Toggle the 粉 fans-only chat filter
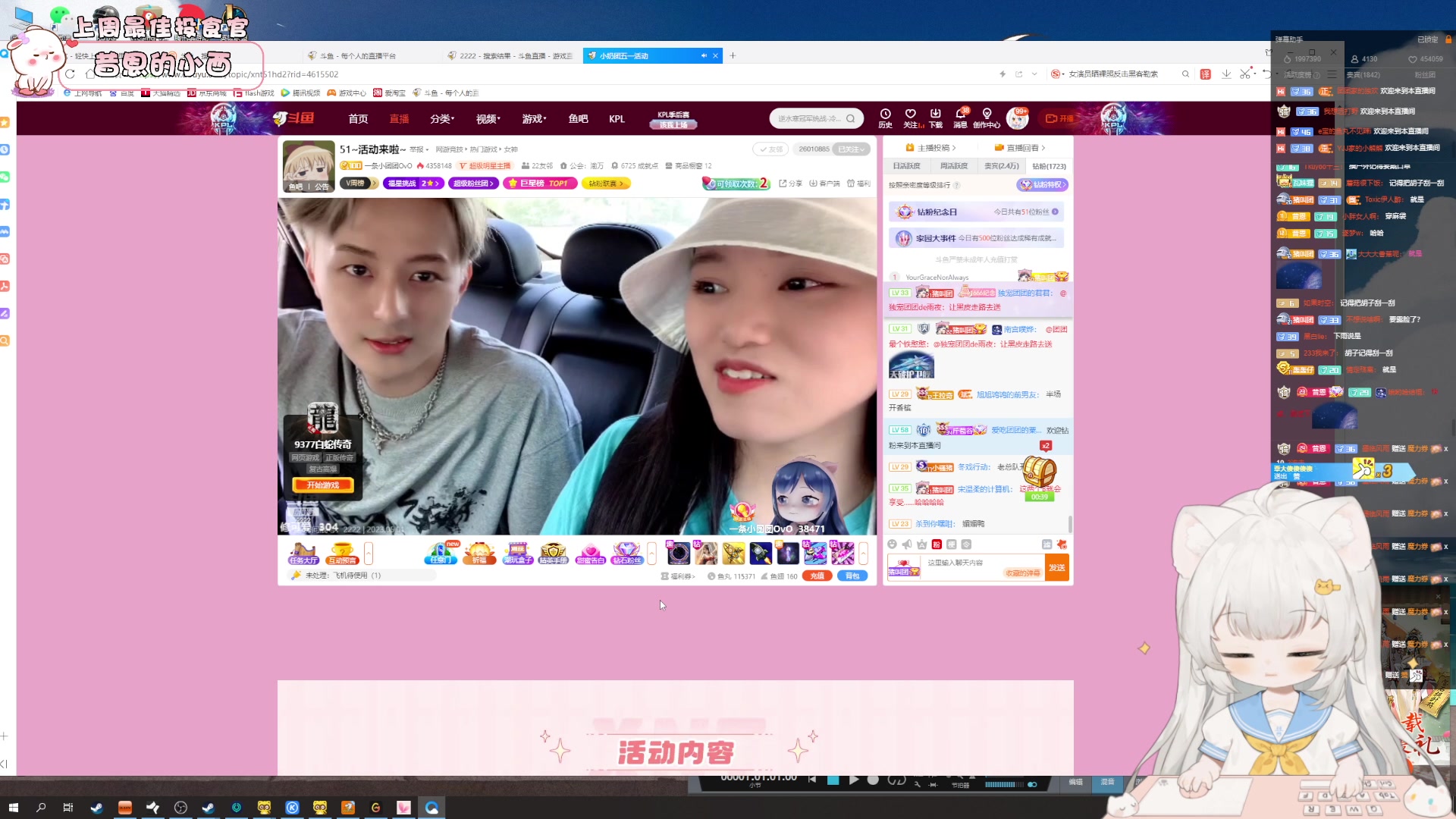This screenshot has height=819, width=1456. coord(937,544)
